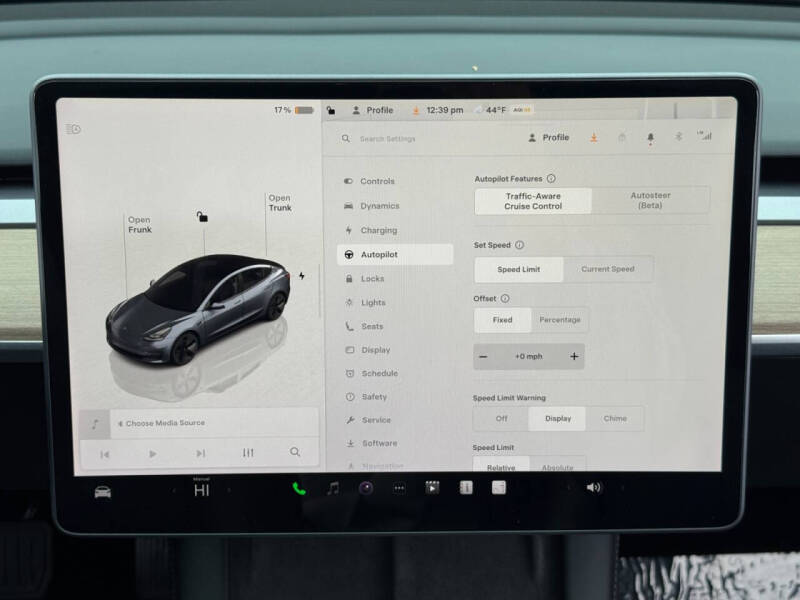Enable Chime for Speed Limit Warning

615,418
